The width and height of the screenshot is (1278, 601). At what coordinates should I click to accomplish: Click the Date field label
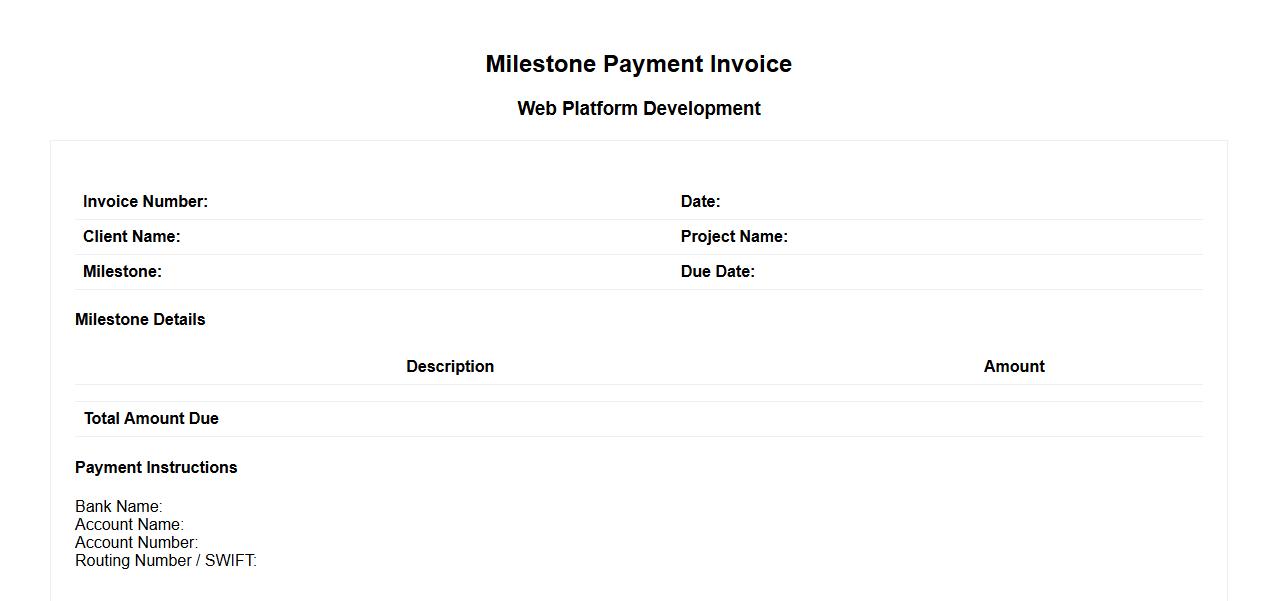click(x=700, y=202)
